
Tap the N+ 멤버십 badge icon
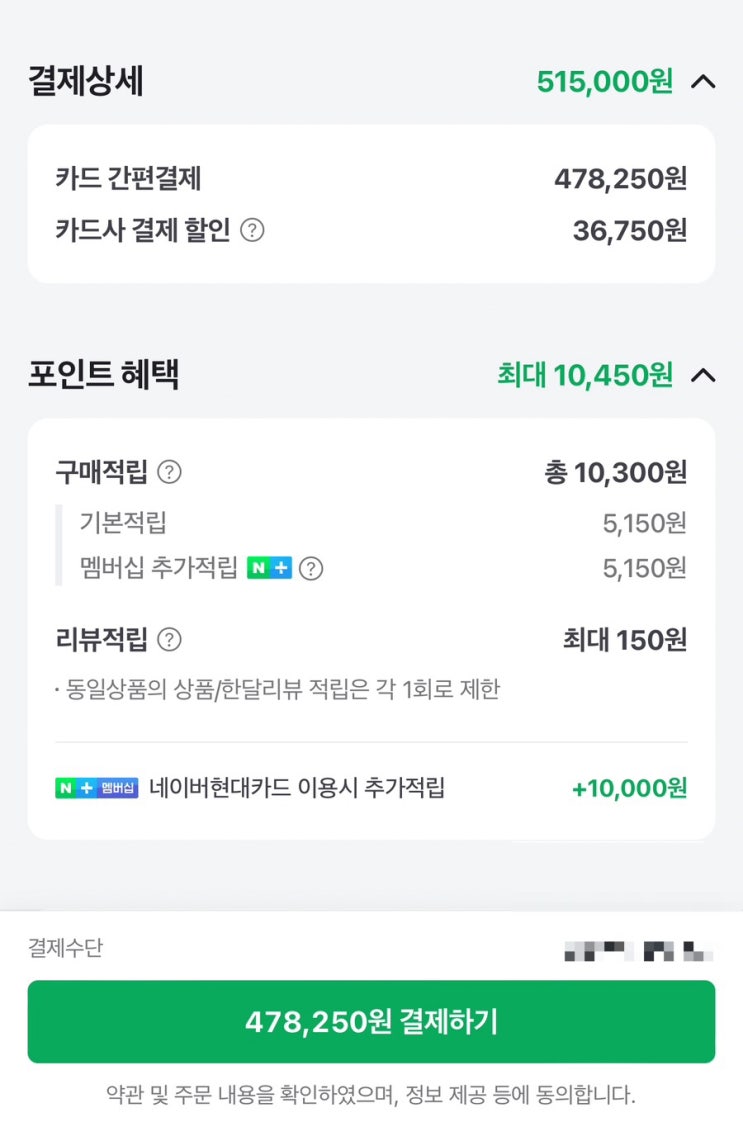tap(96, 788)
